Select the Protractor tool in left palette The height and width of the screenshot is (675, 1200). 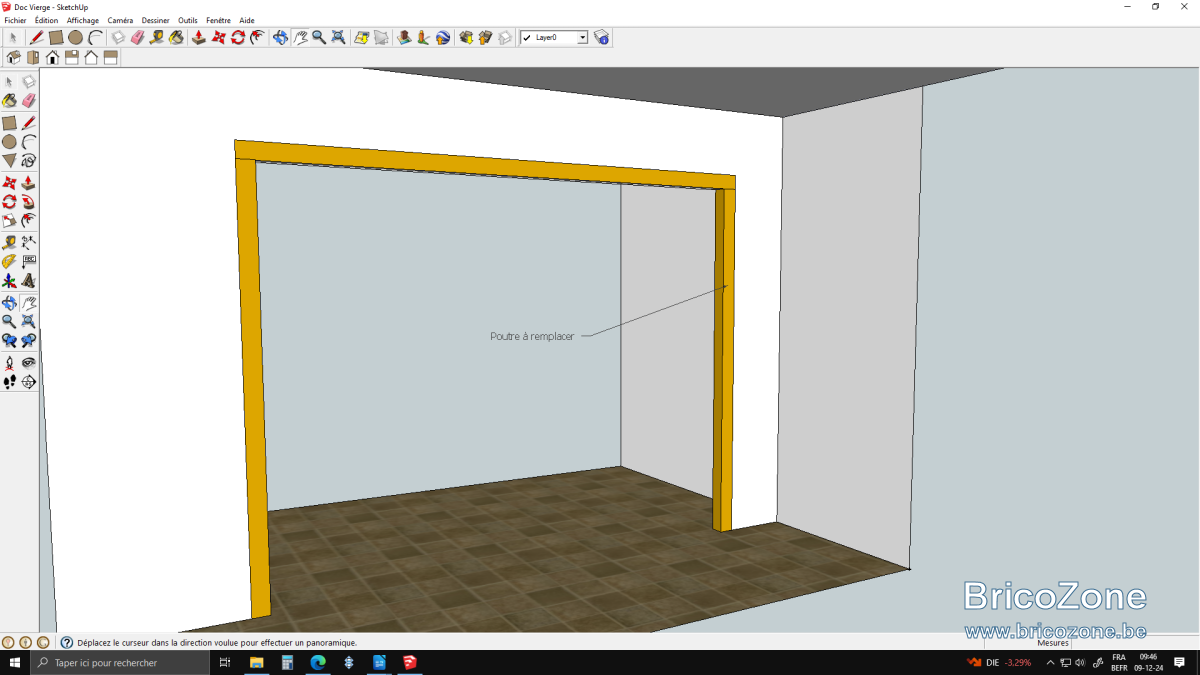[9, 261]
